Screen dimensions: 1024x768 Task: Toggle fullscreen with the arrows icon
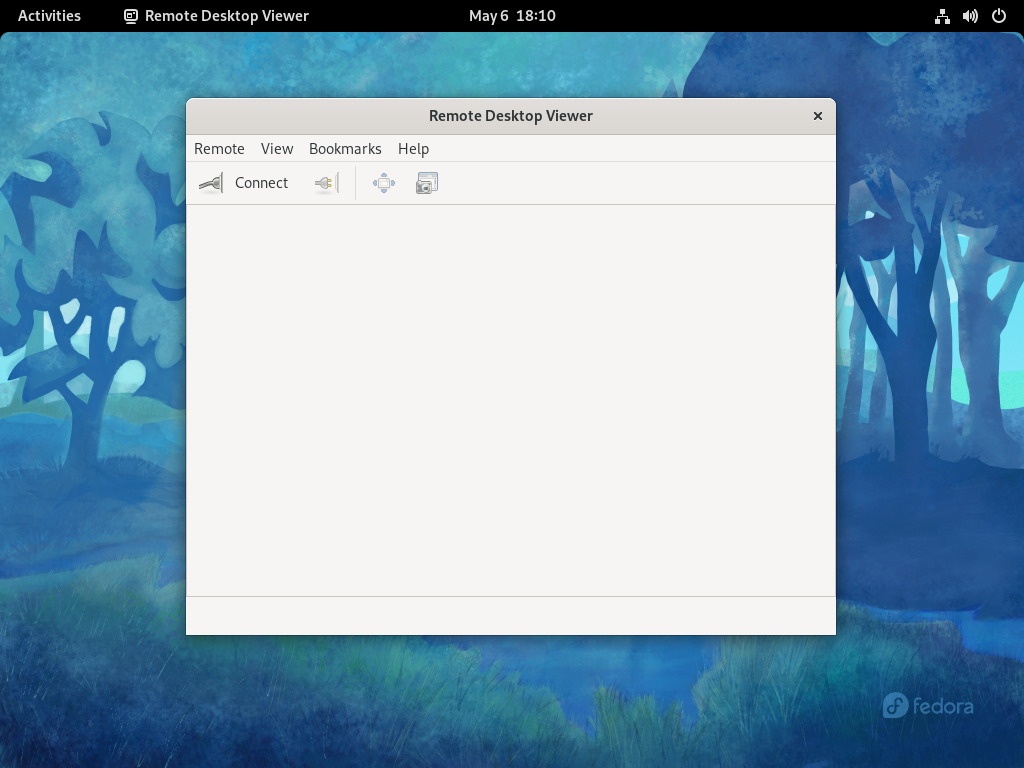click(384, 183)
